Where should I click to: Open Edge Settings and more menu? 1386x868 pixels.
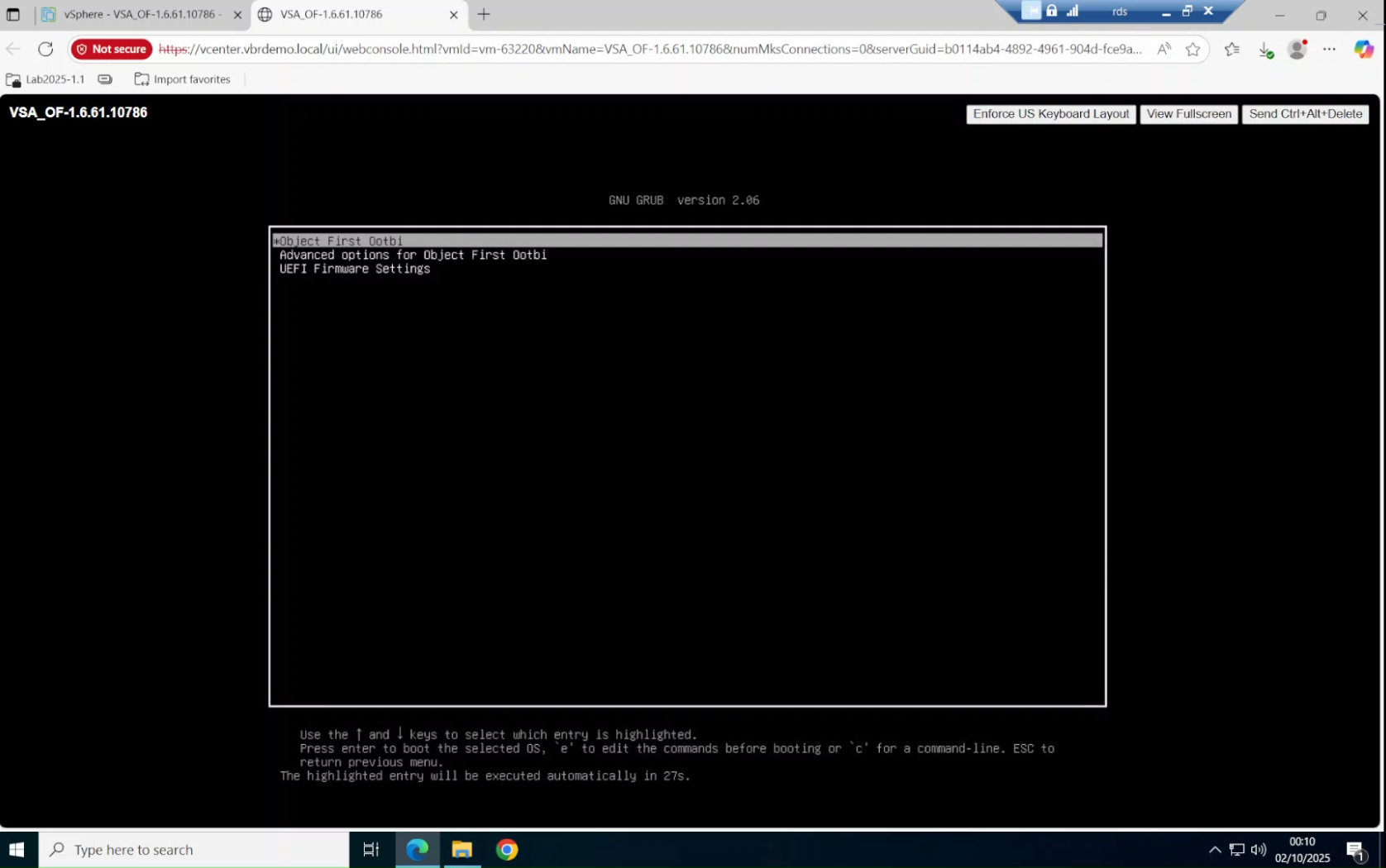point(1329,49)
